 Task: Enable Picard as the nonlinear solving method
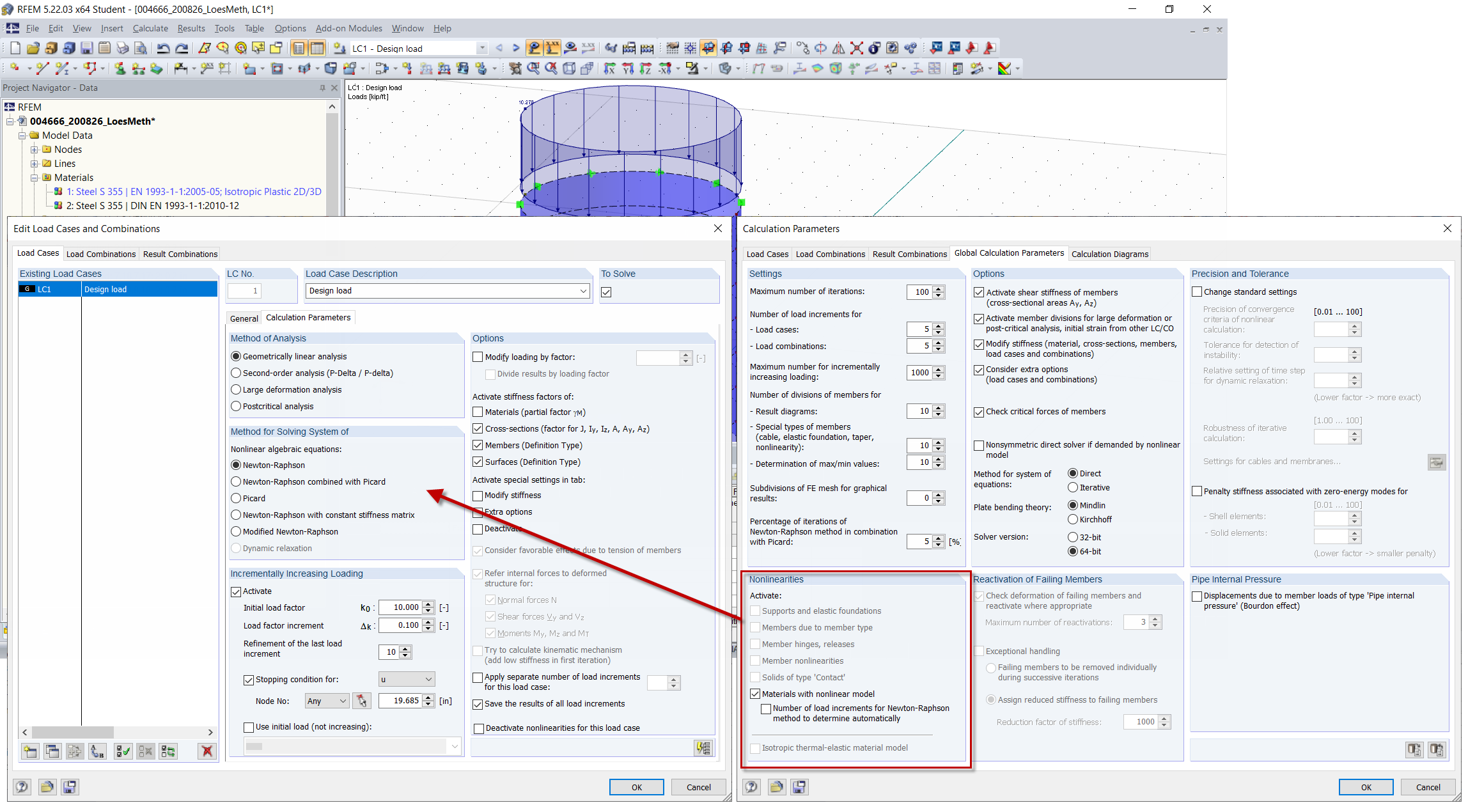(x=236, y=498)
